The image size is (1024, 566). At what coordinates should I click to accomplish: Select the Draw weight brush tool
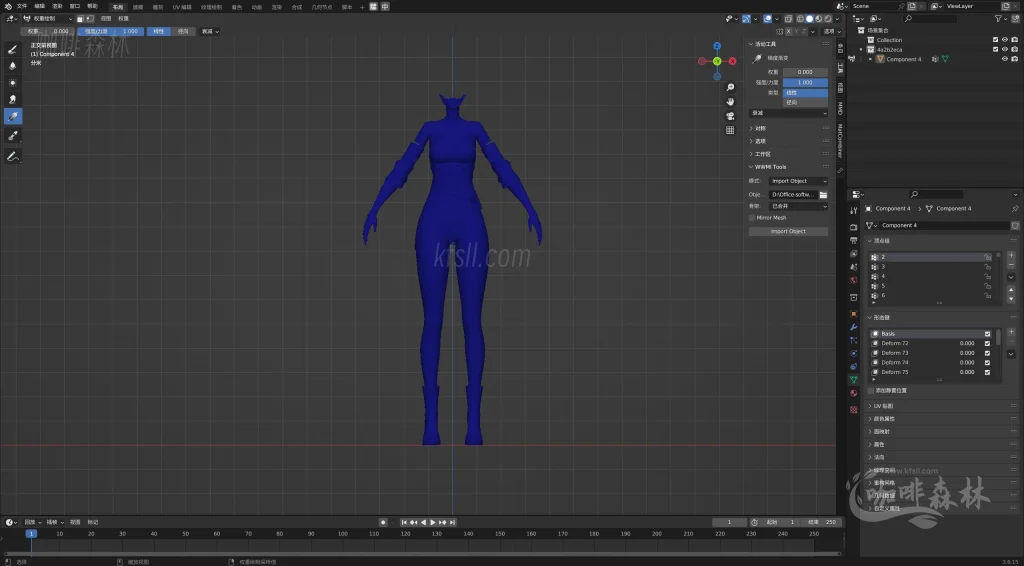[12, 49]
